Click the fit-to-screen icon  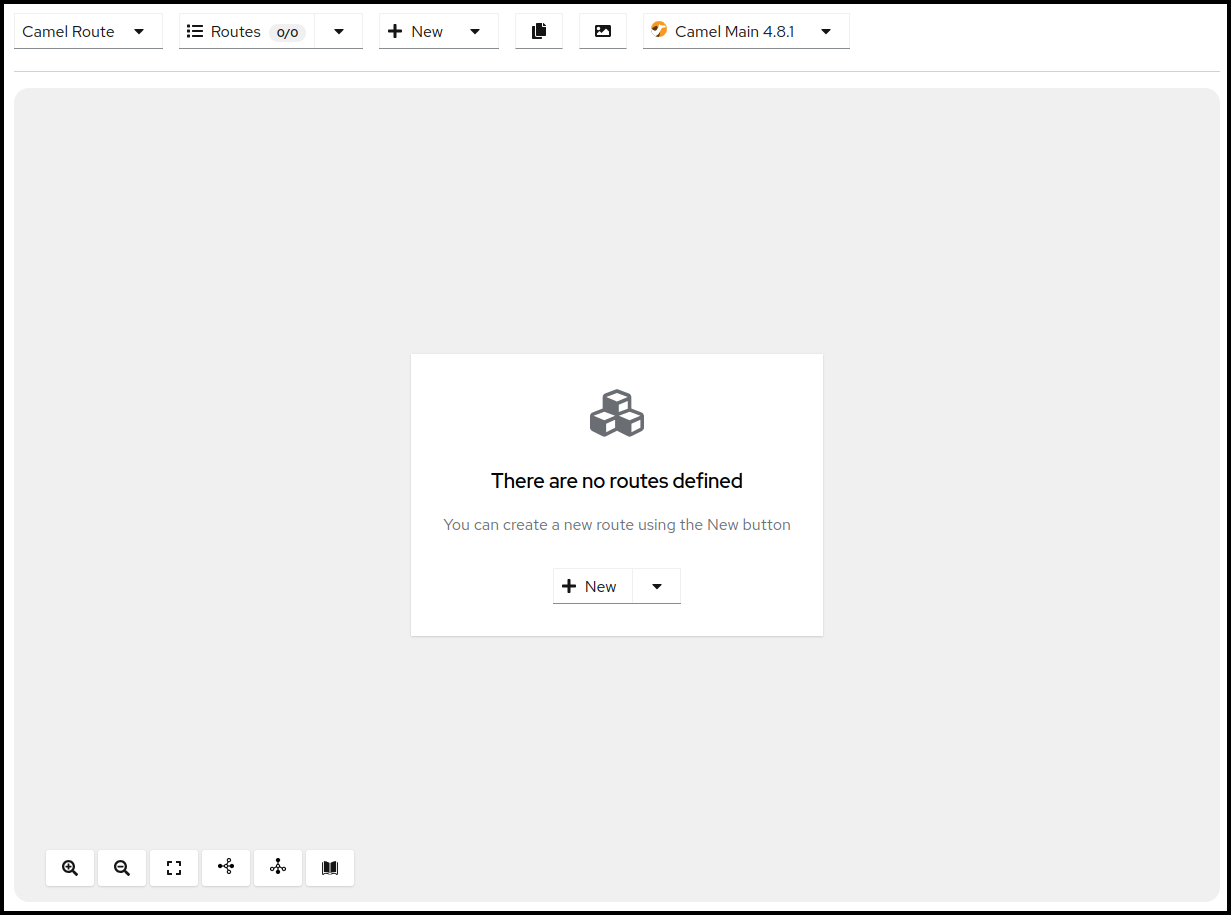tap(174, 868)
